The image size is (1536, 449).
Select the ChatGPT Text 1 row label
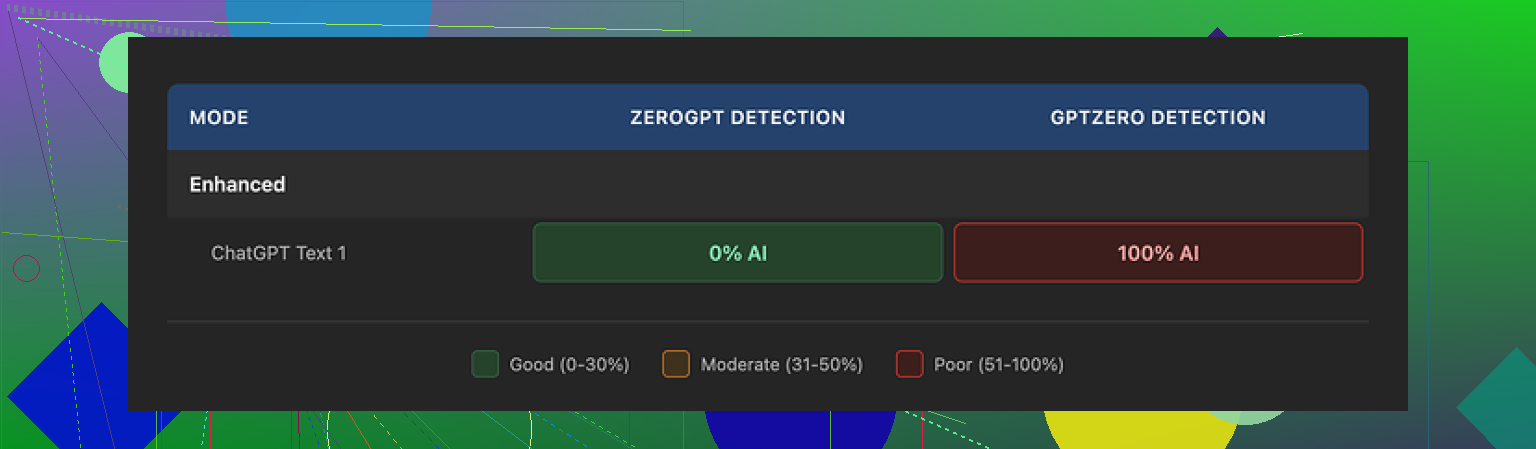pos(279,253)
